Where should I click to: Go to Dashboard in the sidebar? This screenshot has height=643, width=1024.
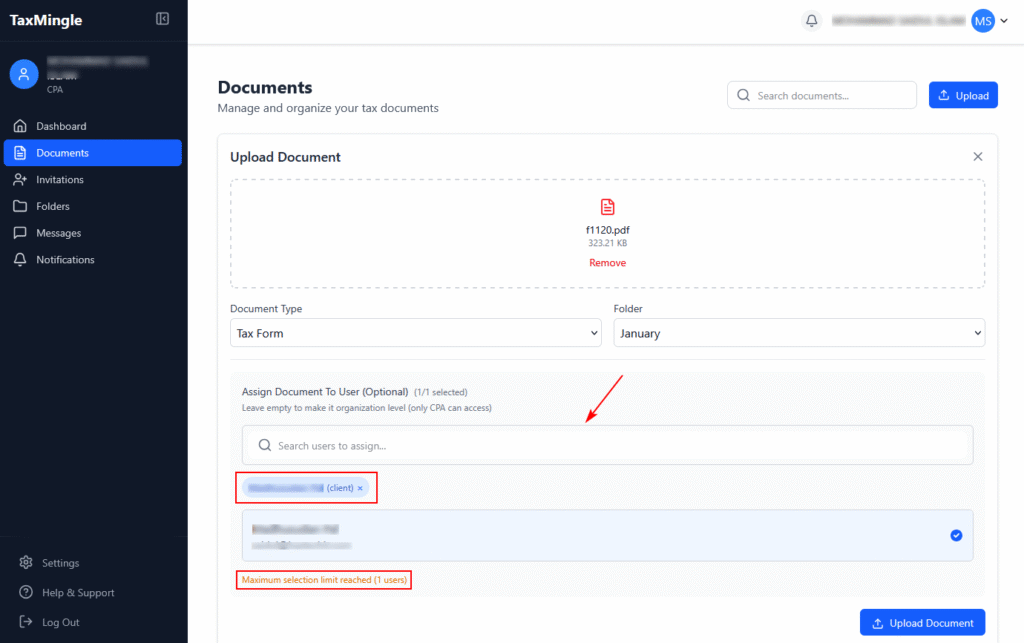click(x=61, y=126)
